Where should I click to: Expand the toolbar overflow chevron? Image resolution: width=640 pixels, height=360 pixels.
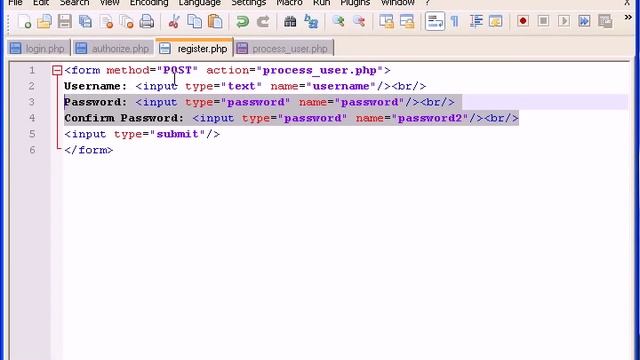tap(628, 17)
